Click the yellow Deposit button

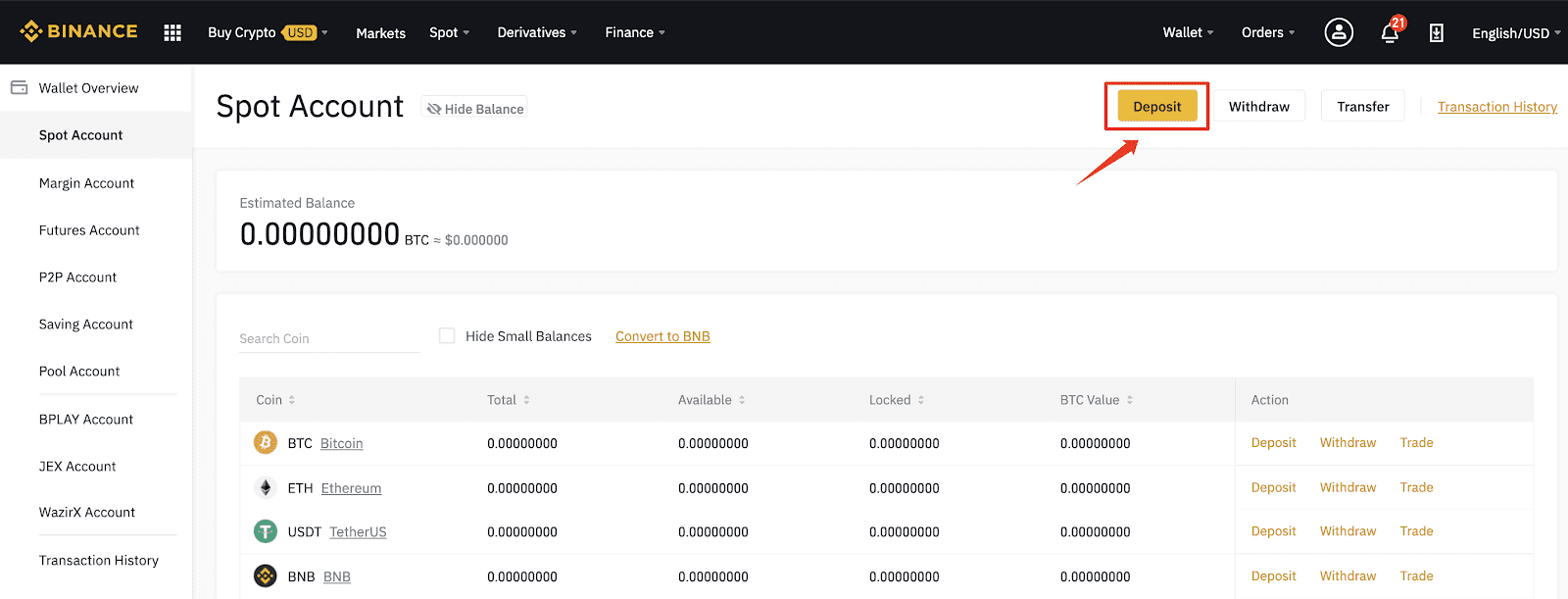click(1157, 106)
